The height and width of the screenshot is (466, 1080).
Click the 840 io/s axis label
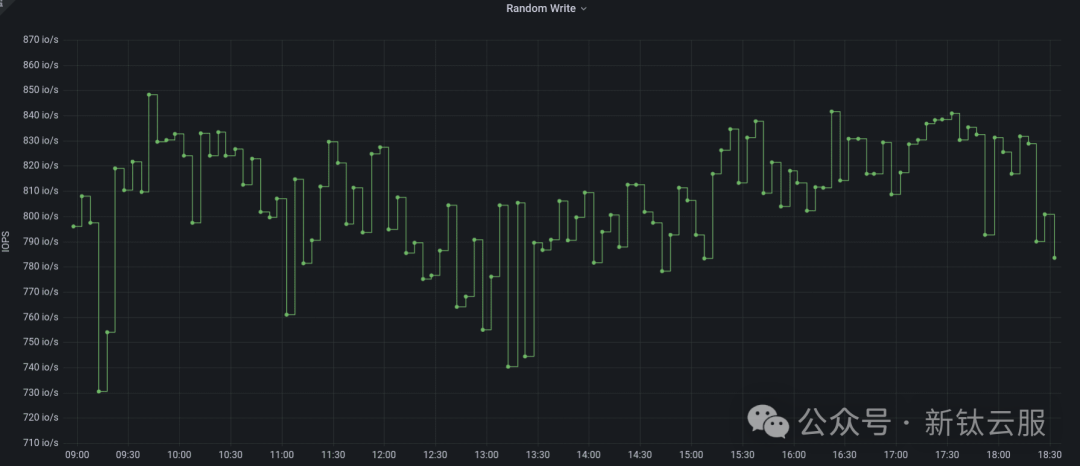(41, 116)
